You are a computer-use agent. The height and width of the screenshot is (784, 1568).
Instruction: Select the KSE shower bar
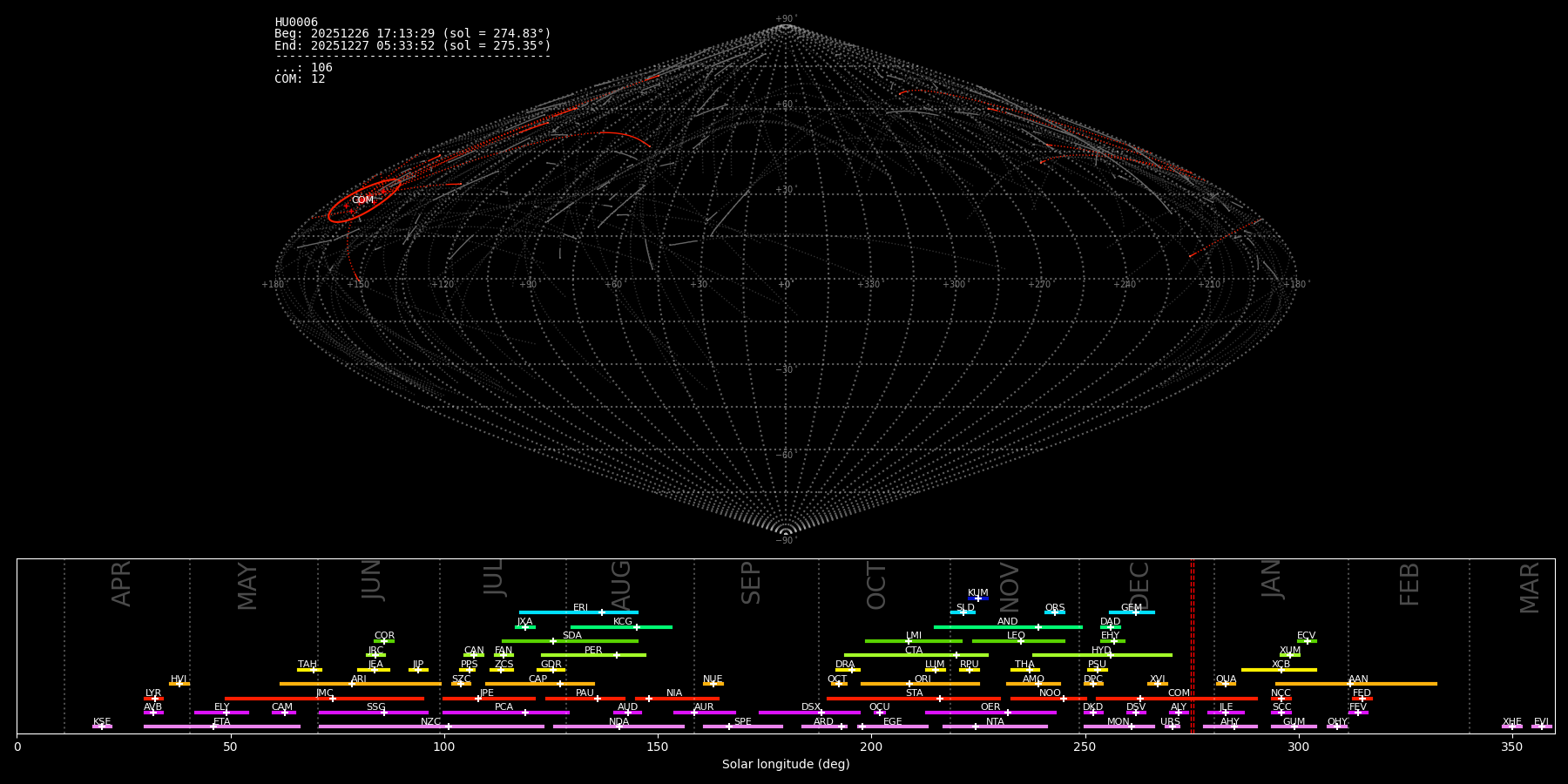click(x=102, y=727)
